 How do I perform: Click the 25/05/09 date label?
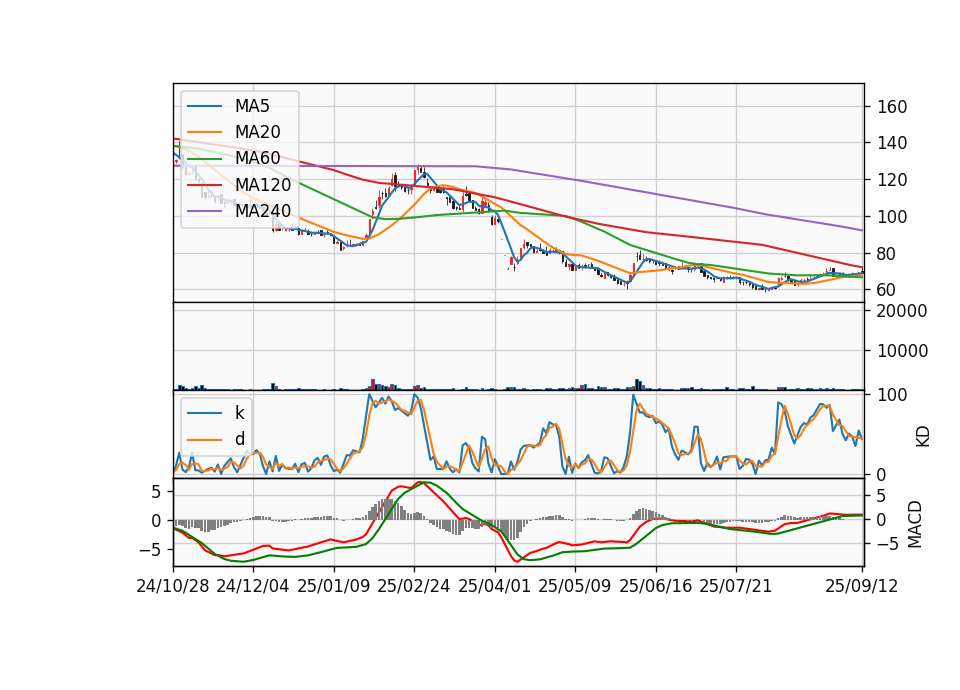[x=575, y=586]
